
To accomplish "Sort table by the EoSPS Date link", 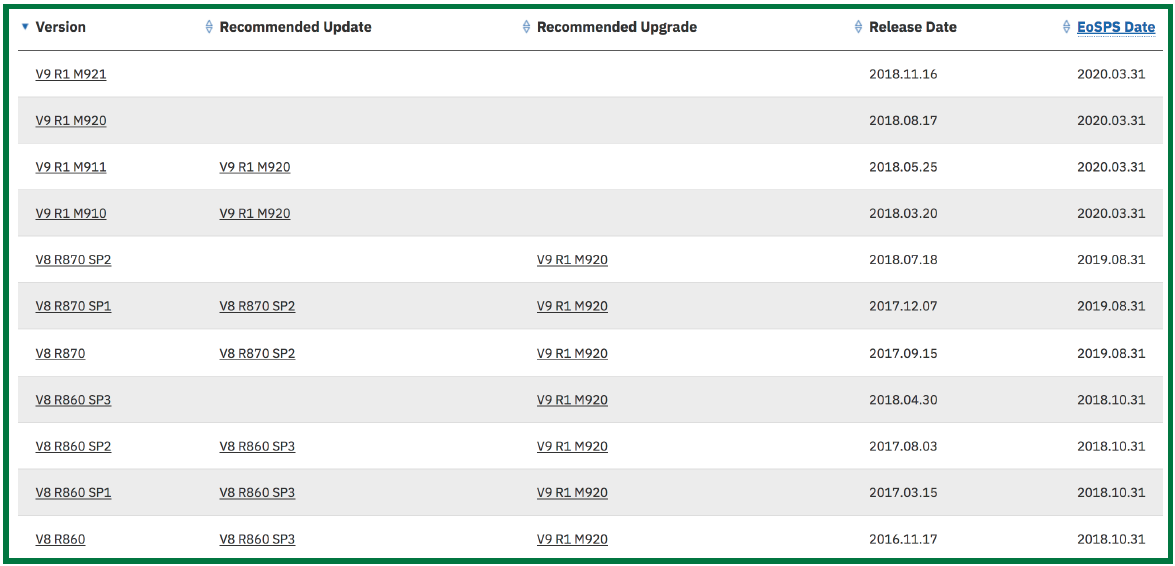I will (1116, 27).
